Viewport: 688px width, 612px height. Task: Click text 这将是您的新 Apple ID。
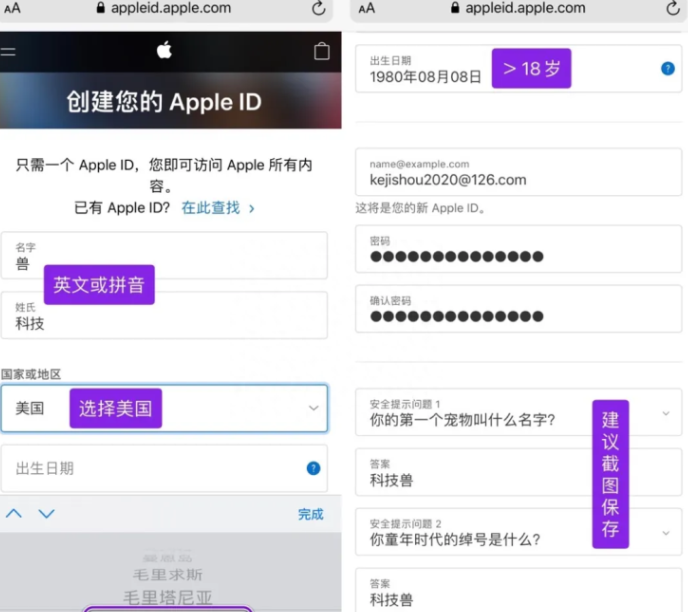tap(420, 208)
